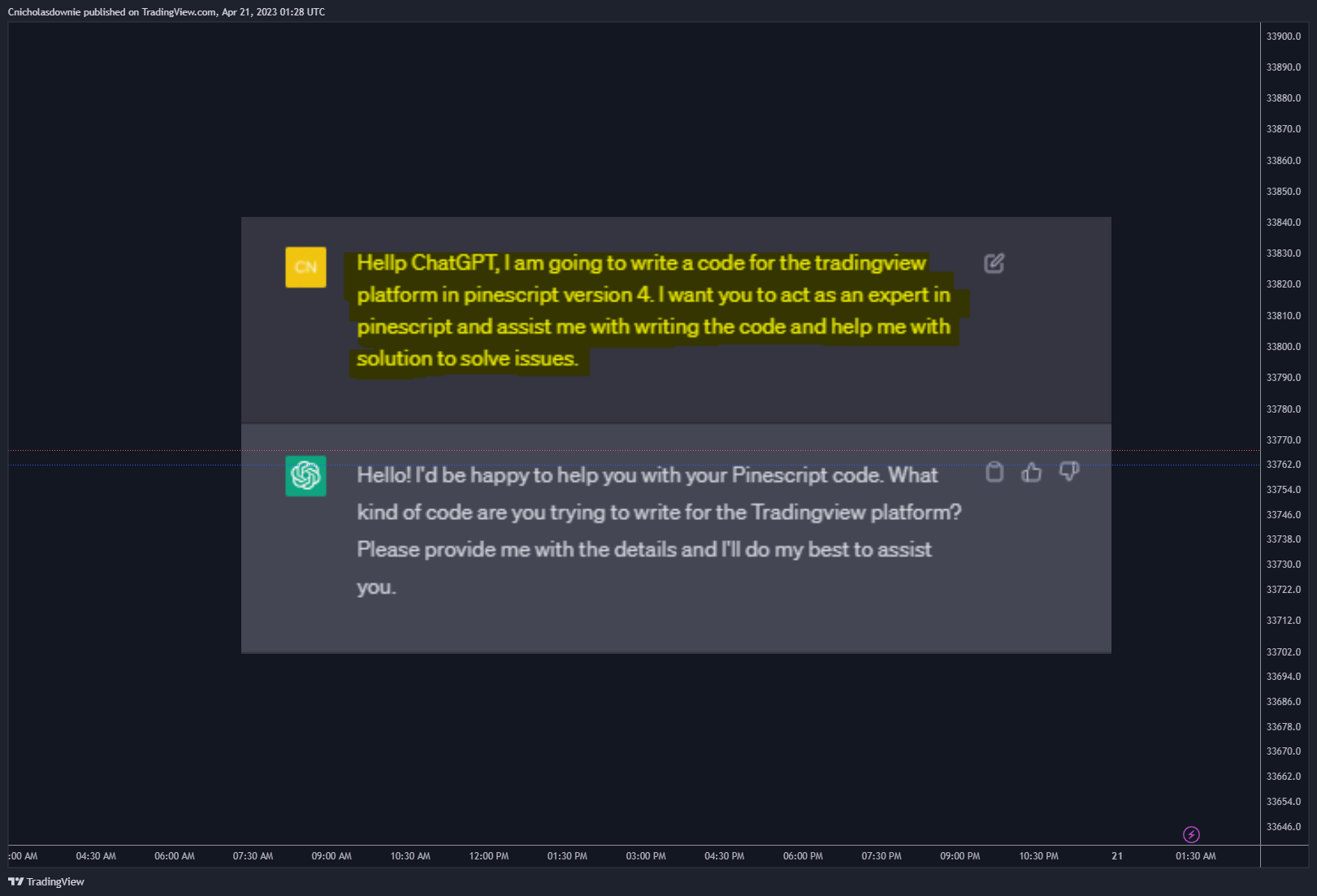Screen dimensions: 1317x896
Task: Click the 33762.0 price label
Action: 1284,465
